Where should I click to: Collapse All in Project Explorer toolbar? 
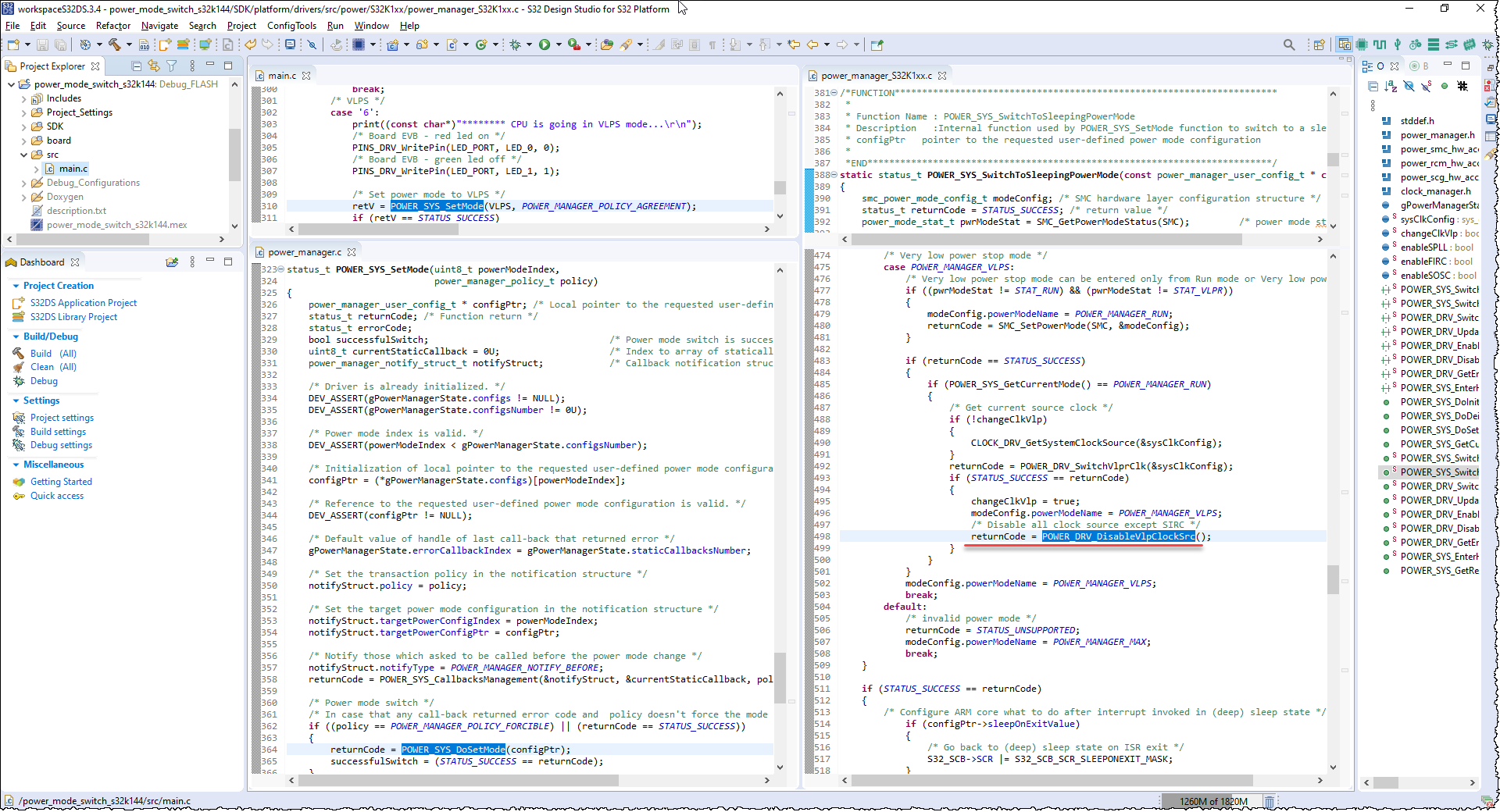[x=137, y=66]
